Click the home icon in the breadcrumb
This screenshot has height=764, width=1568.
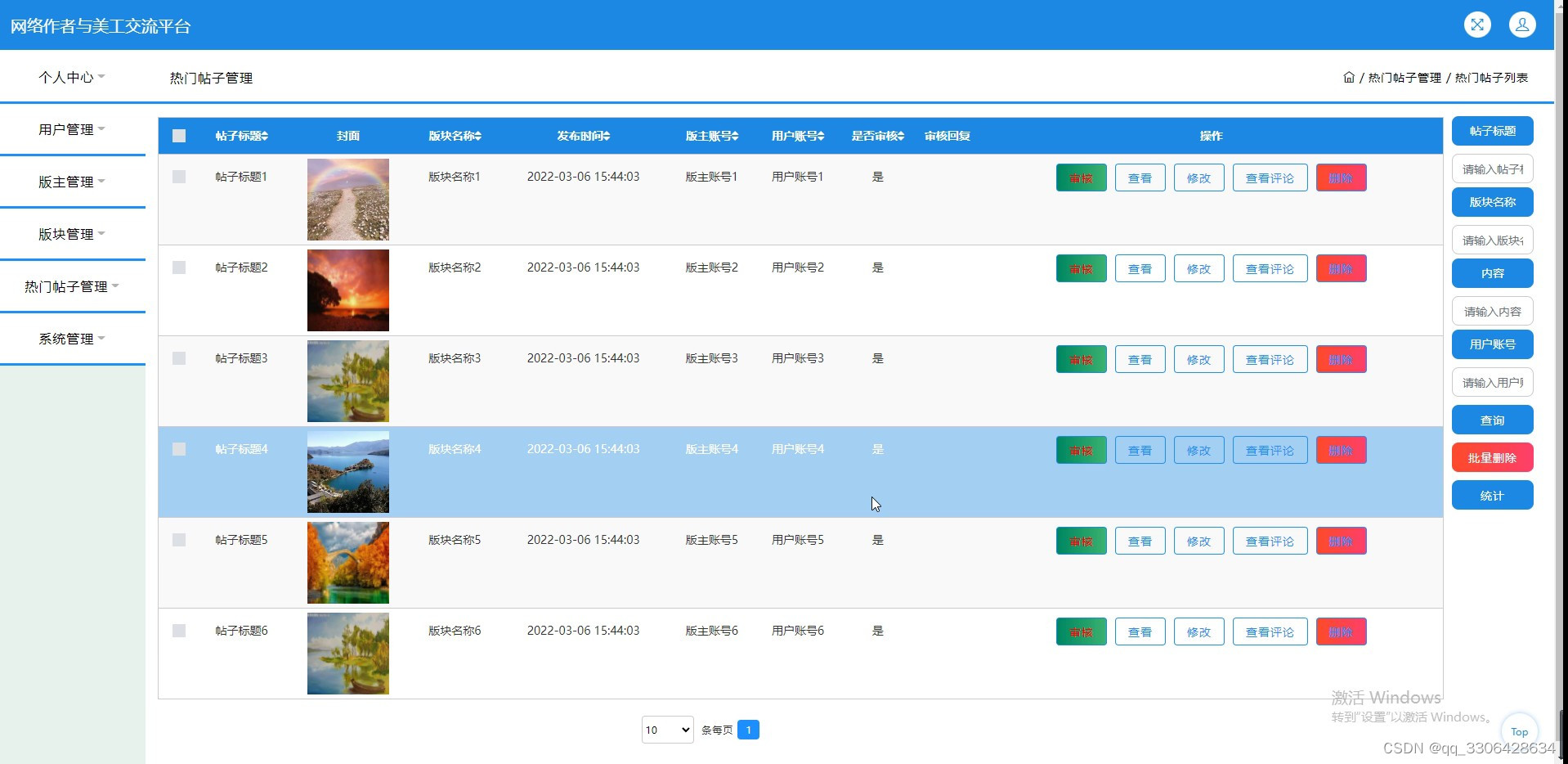(x=1349, y=77)
